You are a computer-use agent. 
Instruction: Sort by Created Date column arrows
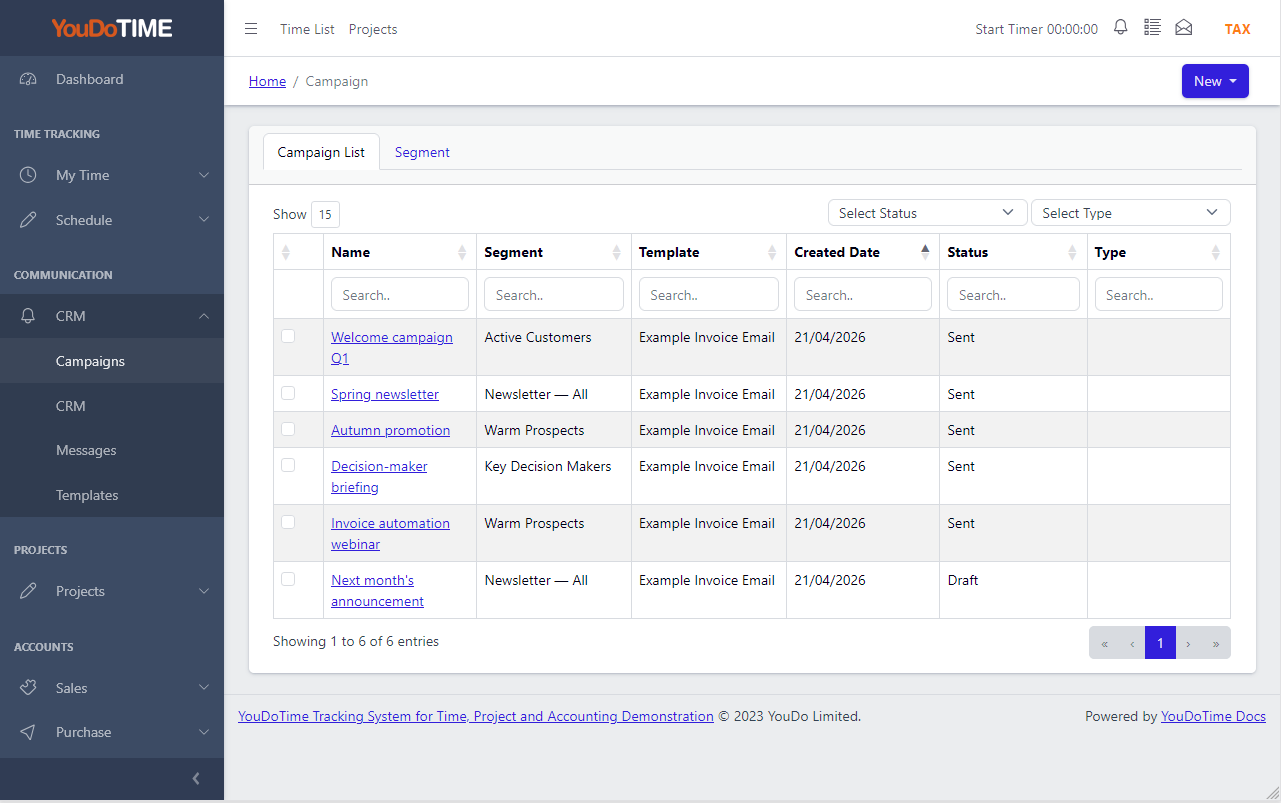tap(925, 252)
